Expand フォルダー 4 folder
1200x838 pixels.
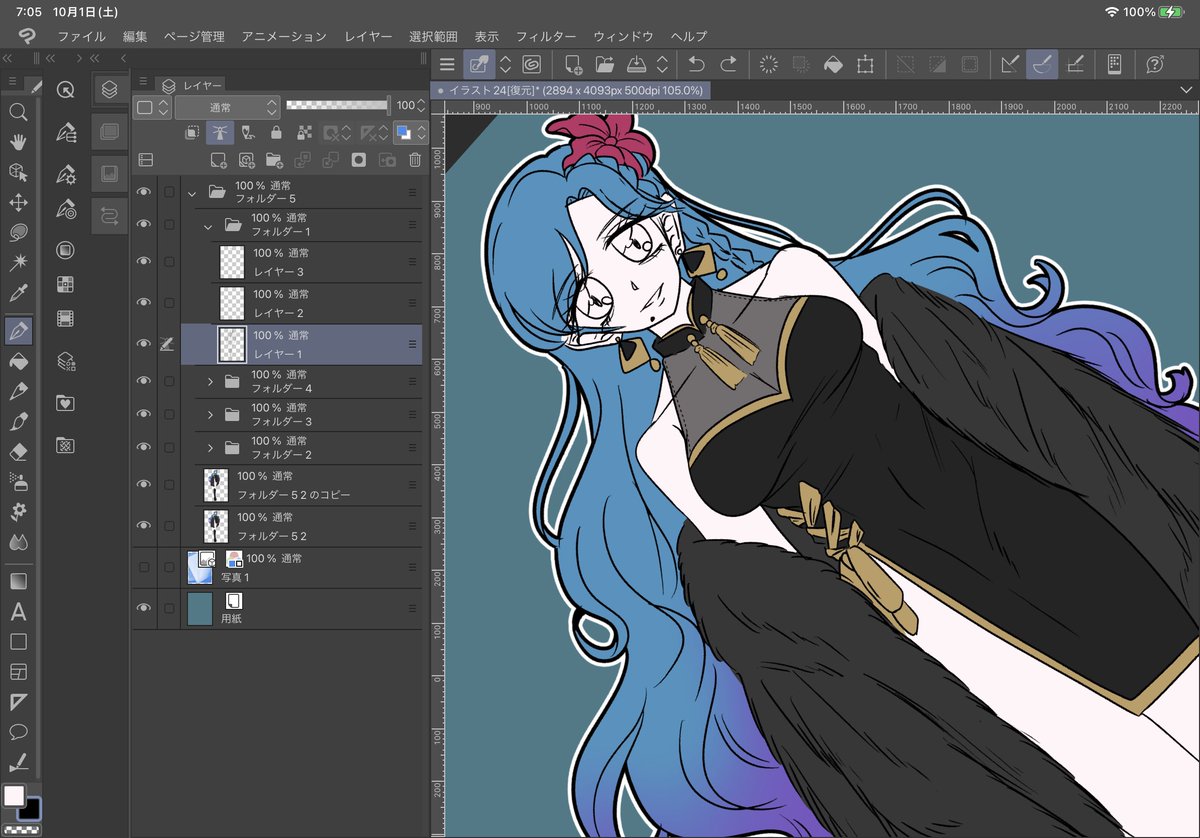pos(210,381)
